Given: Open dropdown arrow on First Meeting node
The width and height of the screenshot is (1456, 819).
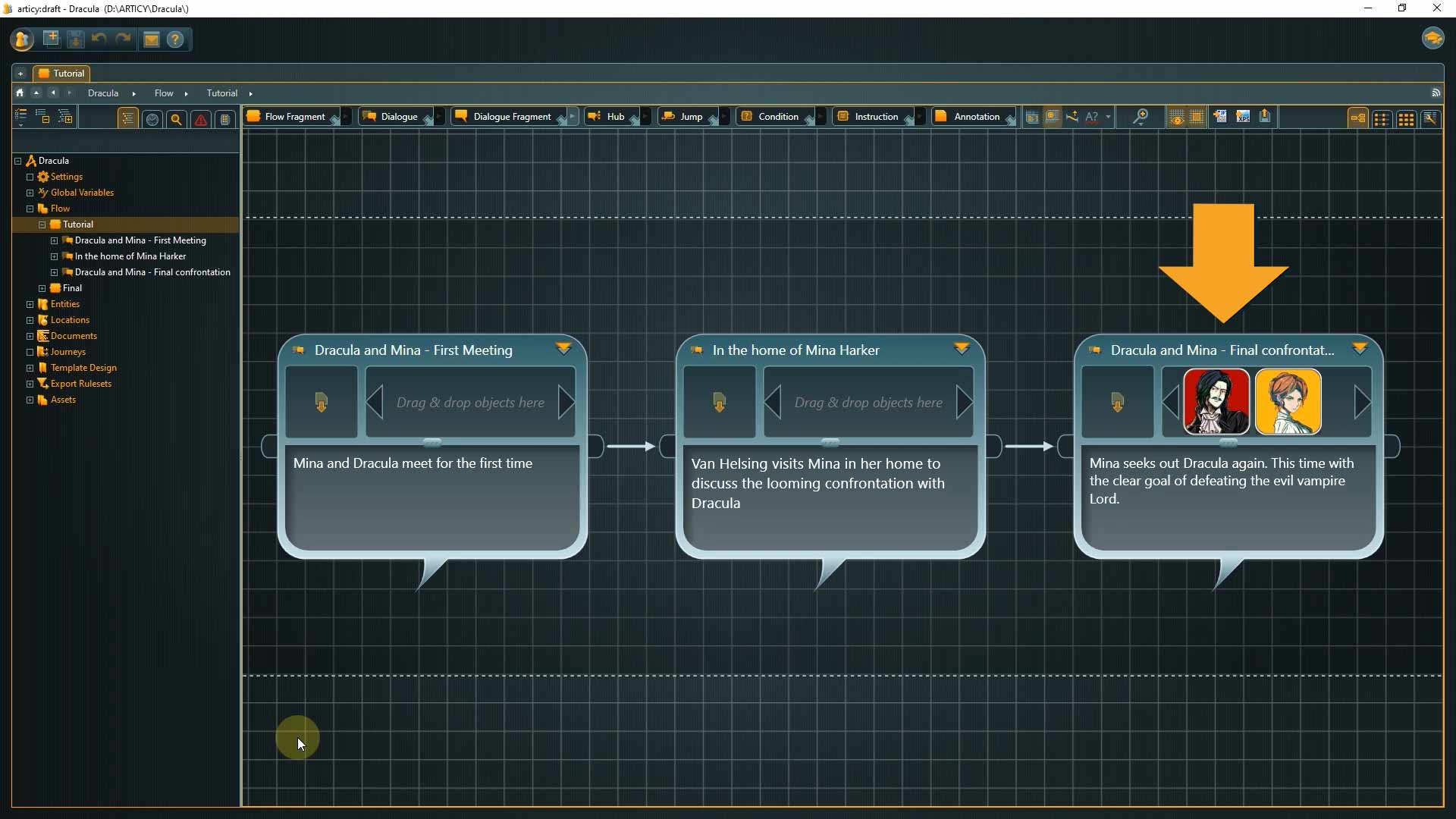Looking at the screenshot, I should (x=563, y=349).
